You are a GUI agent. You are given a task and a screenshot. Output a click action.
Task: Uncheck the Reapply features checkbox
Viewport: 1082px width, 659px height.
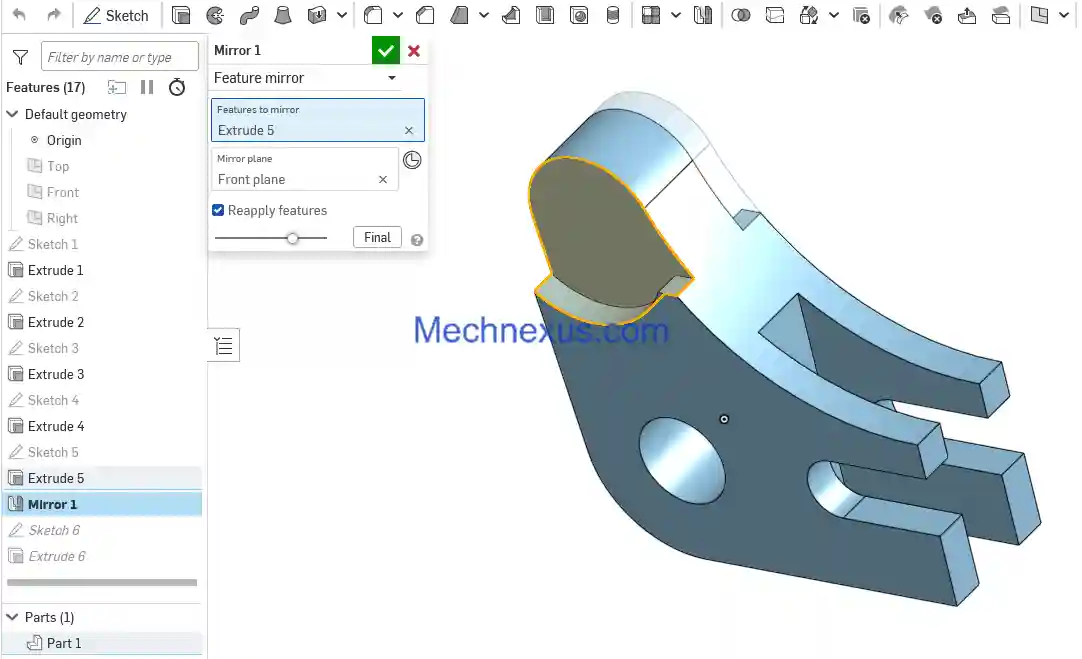[218, 210]
